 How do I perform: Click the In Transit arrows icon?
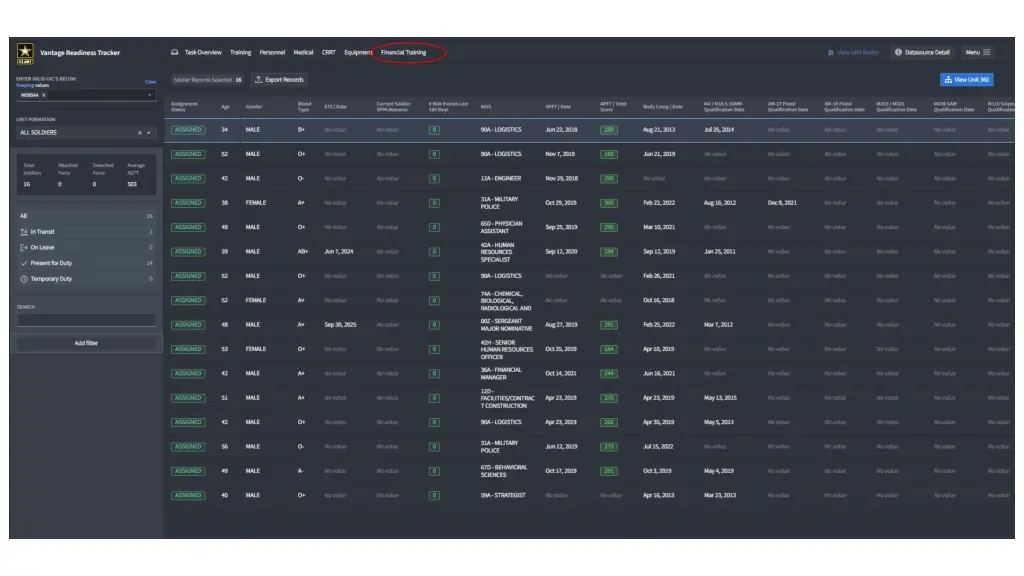24,232
